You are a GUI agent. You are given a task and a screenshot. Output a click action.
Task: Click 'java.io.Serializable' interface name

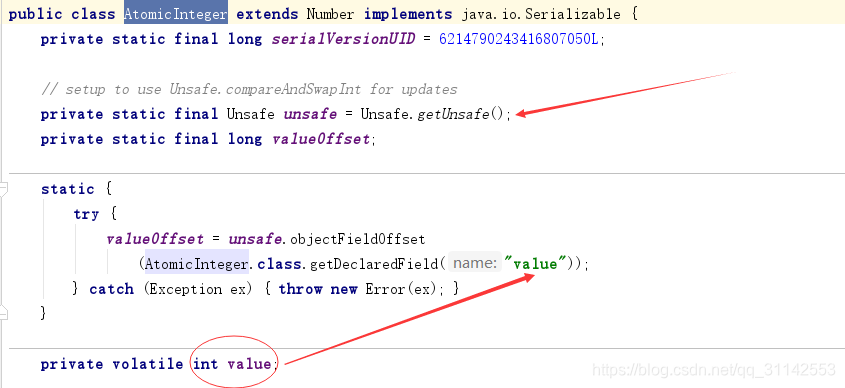click(541, 14)
